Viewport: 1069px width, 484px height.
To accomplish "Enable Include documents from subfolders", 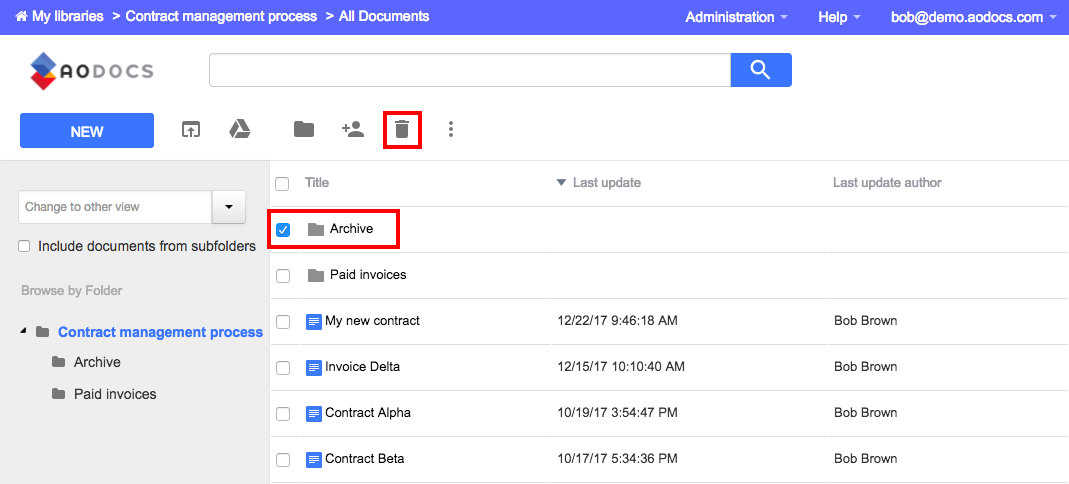I will click(x=25, y=246).
